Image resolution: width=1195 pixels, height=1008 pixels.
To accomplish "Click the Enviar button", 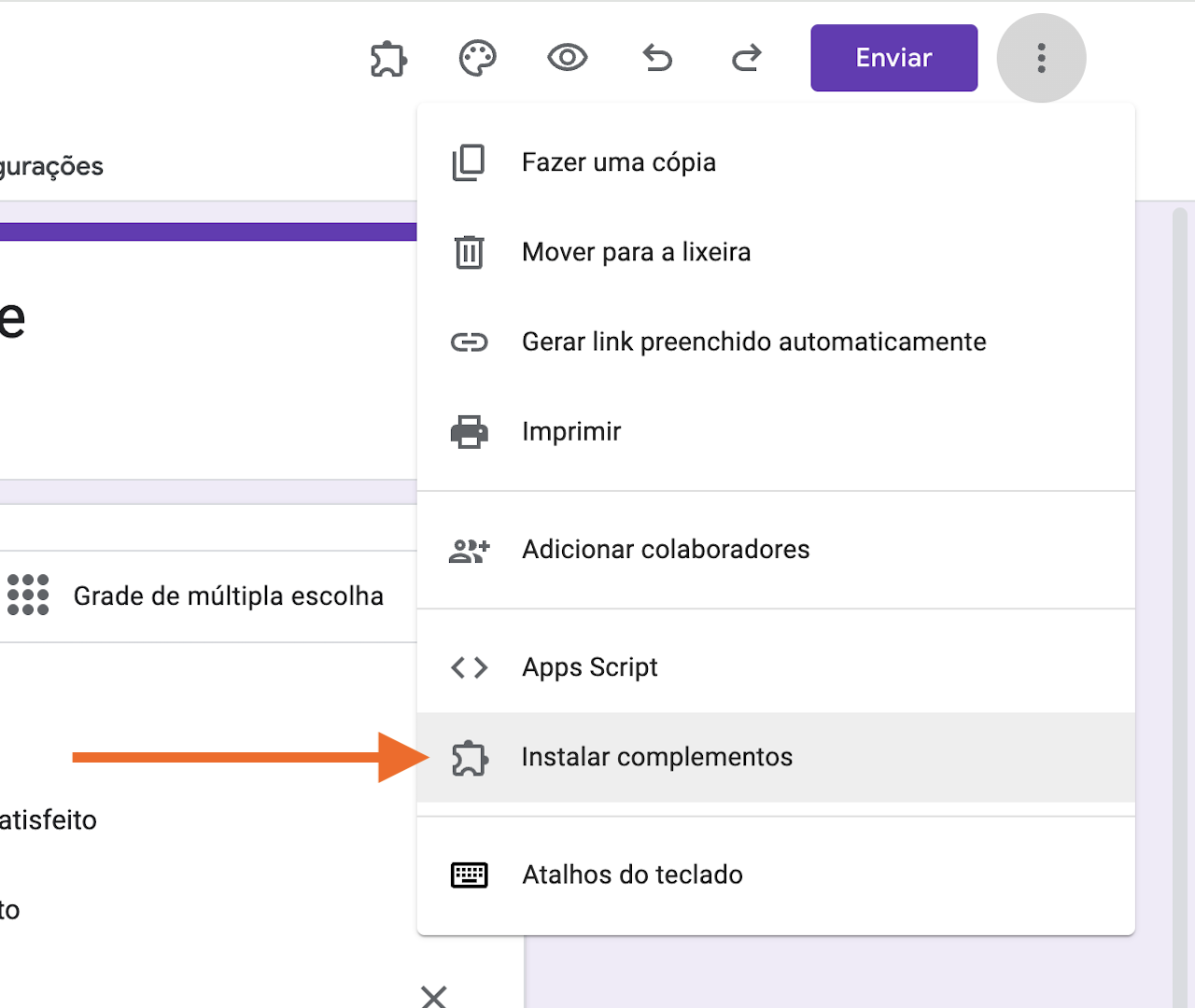I will click(x=893, y=58).
